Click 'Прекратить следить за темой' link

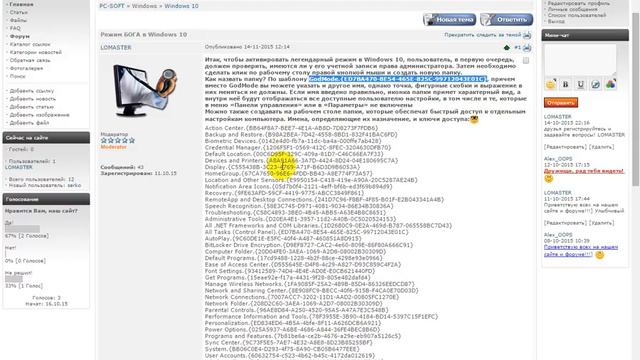pyautogui.click(x=482, y=35)
